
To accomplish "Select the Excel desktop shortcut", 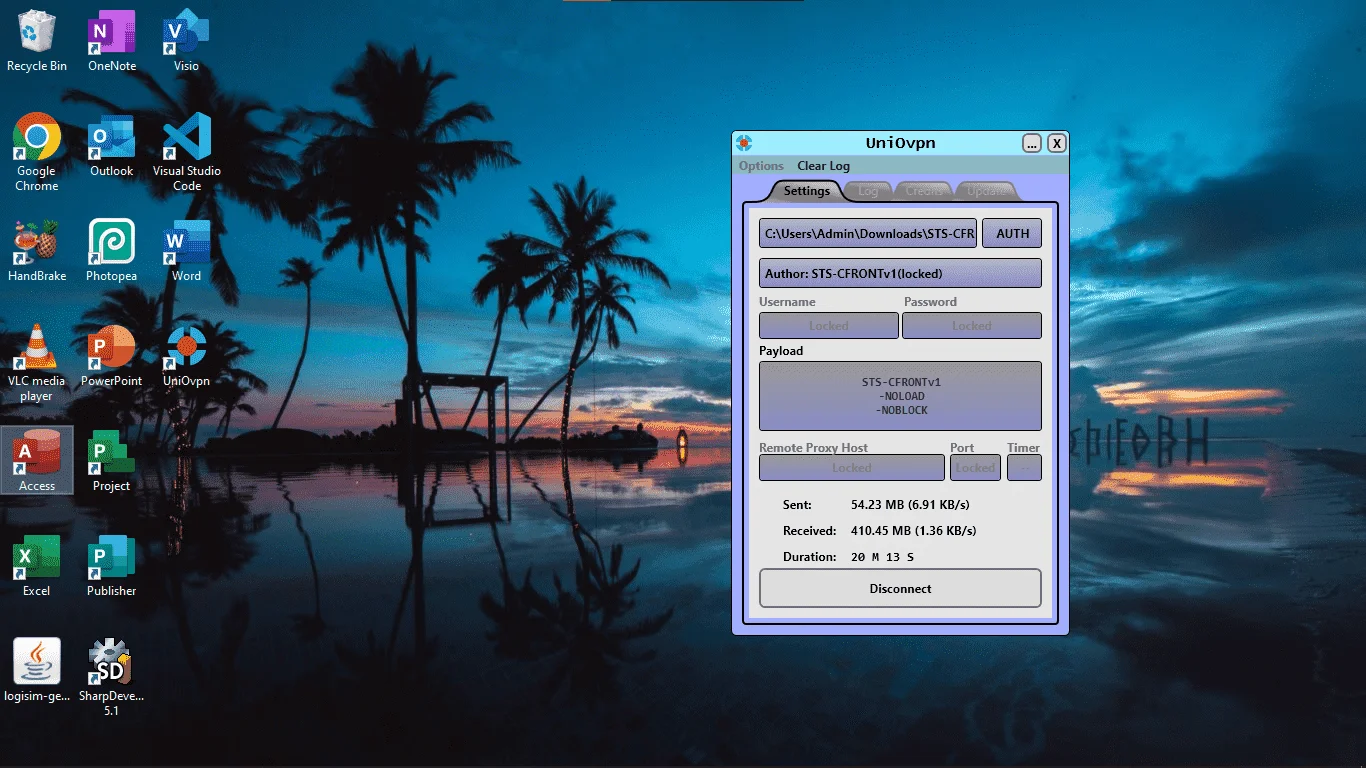I will [37, 566].
